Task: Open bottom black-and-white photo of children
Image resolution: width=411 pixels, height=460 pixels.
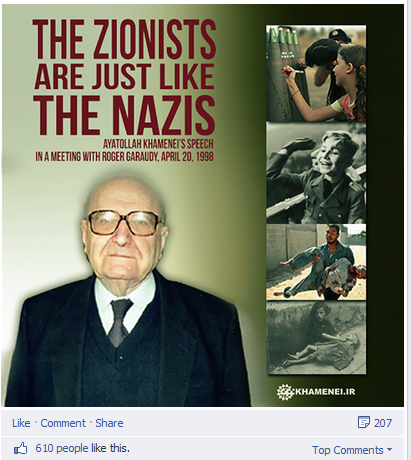Action: (316, 338)
